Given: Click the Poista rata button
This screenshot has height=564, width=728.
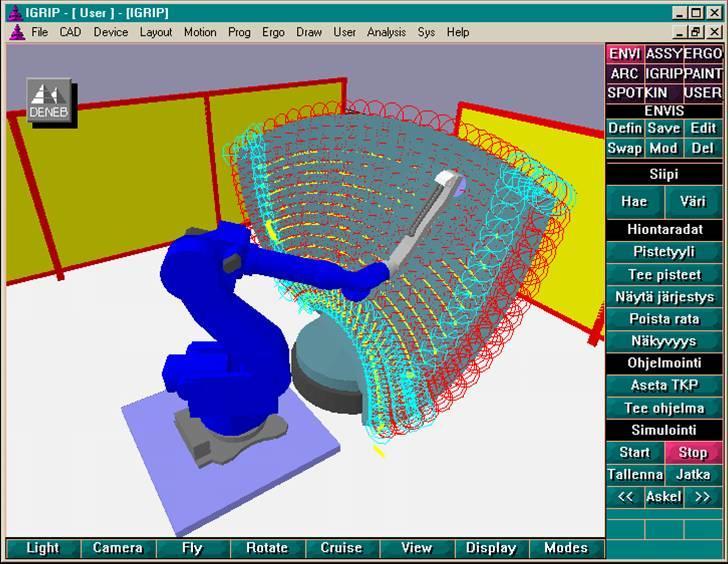Looking at the screenshot, I should [664, 319].
